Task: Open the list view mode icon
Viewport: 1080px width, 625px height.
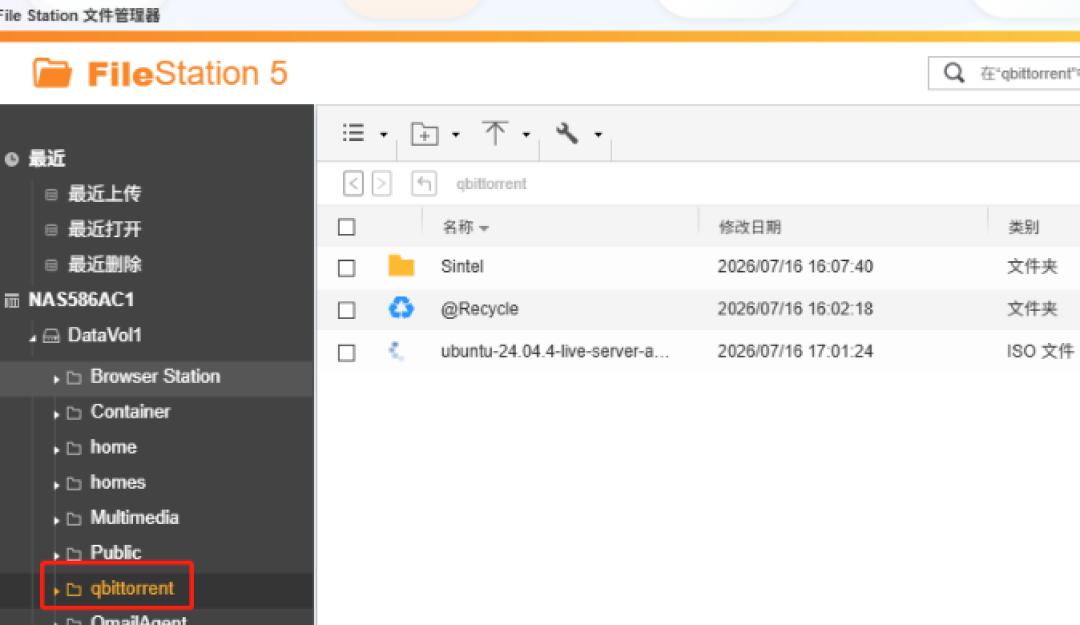Action: [353, 133]
